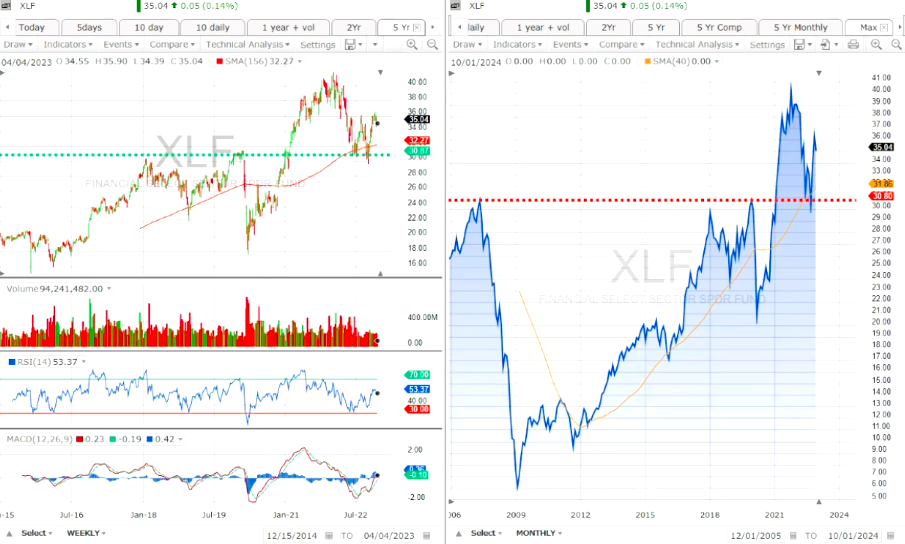Switch left chart to Today tab
The width and height of the screenshot is (905, 544).
[31, 27]
